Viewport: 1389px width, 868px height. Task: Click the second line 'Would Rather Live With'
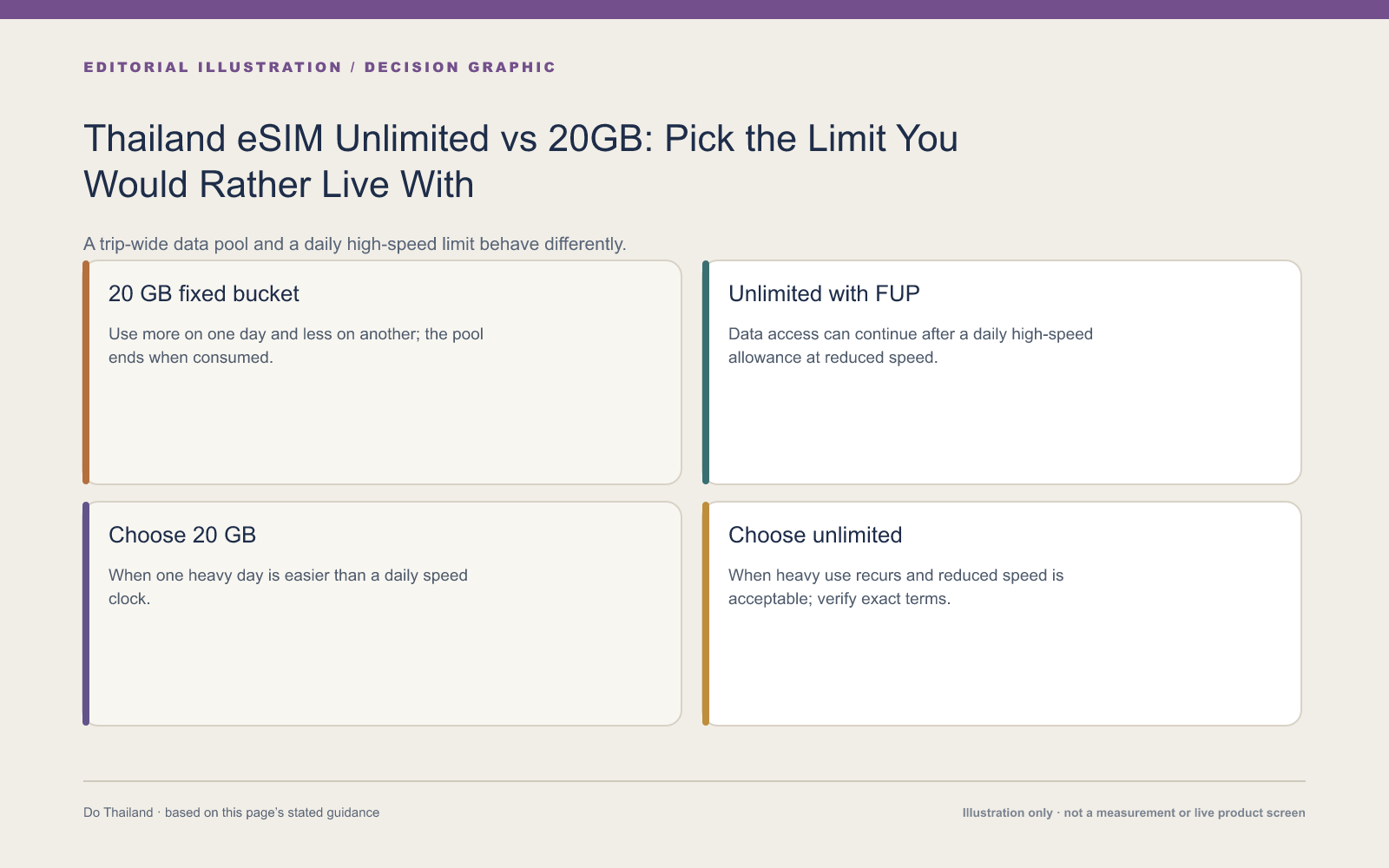coord(279,185)
